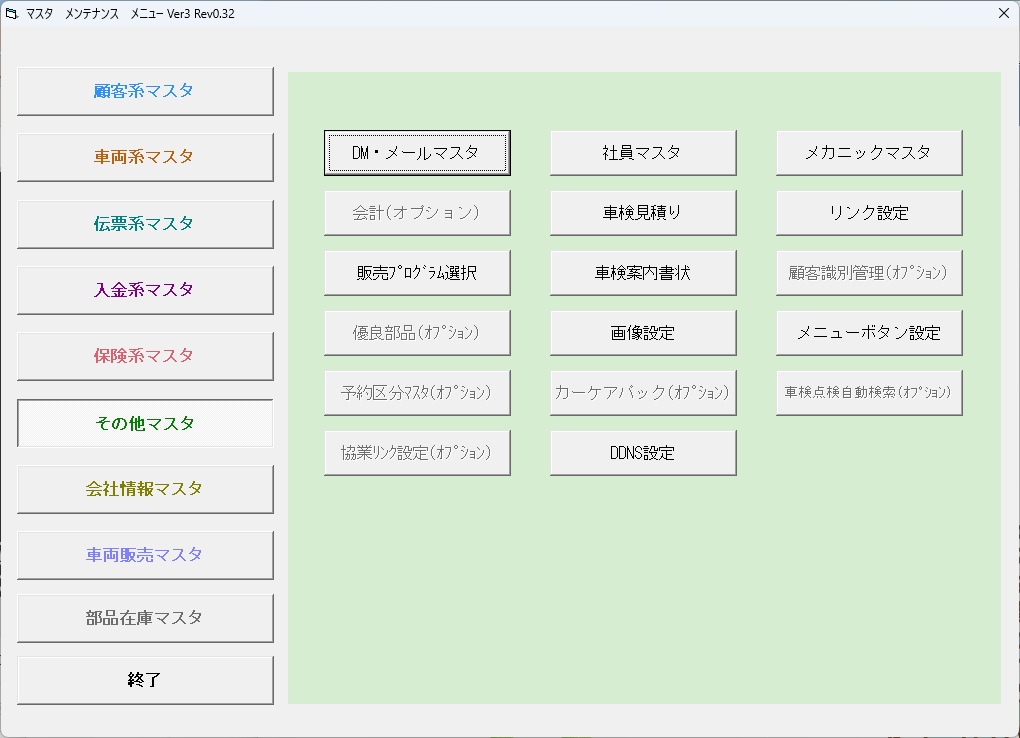Click the 終了 button to exit
The height and width of the screenshot is (738, 1020).
[x=145, y=680]
